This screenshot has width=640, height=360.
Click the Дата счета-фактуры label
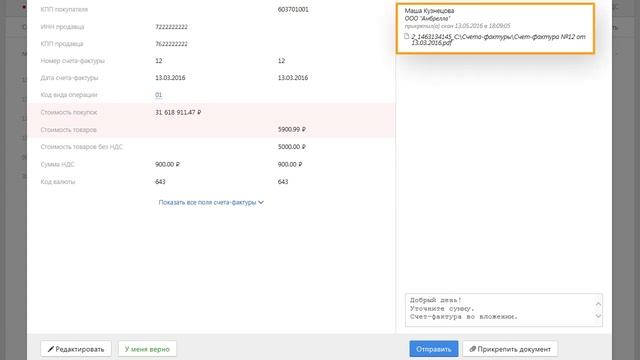pyautogui.click(x=69, y=78)
